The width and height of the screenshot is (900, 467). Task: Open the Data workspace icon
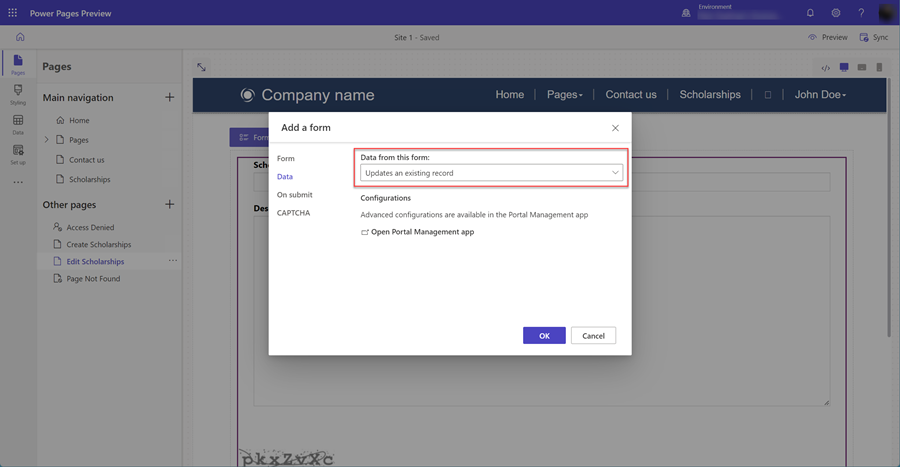pyautogui.click(x=18, y=124)
